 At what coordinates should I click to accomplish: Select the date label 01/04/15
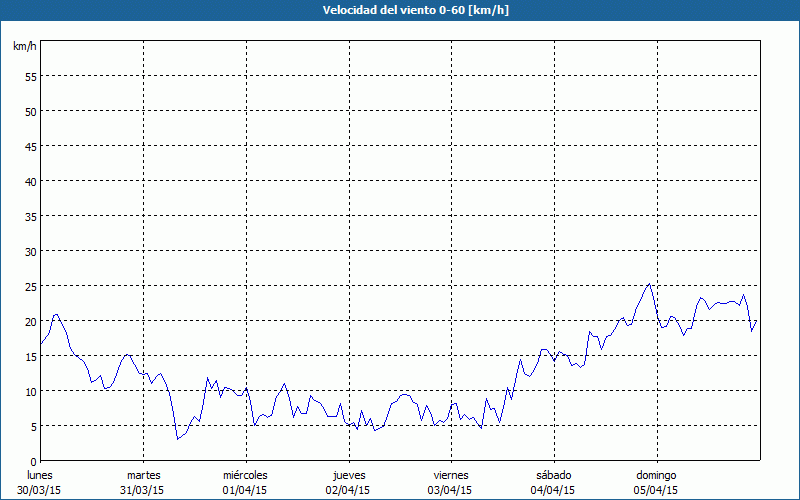245,490
